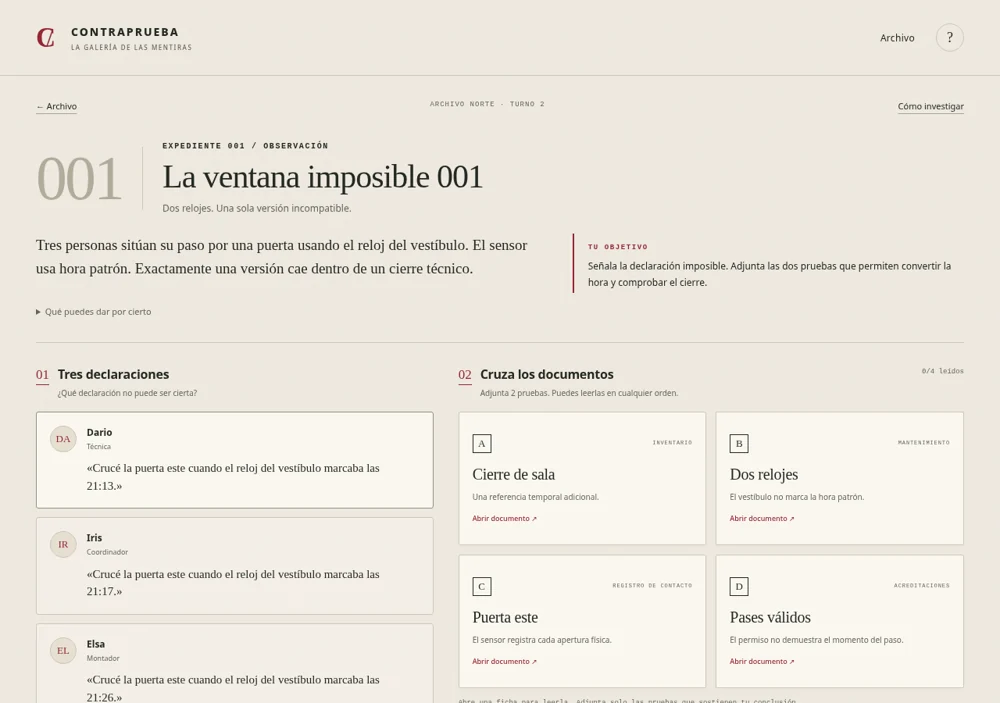This screenshot has width=1000, height=703.
Task: Click the Puerta este card title
Action: coord(505,618)
